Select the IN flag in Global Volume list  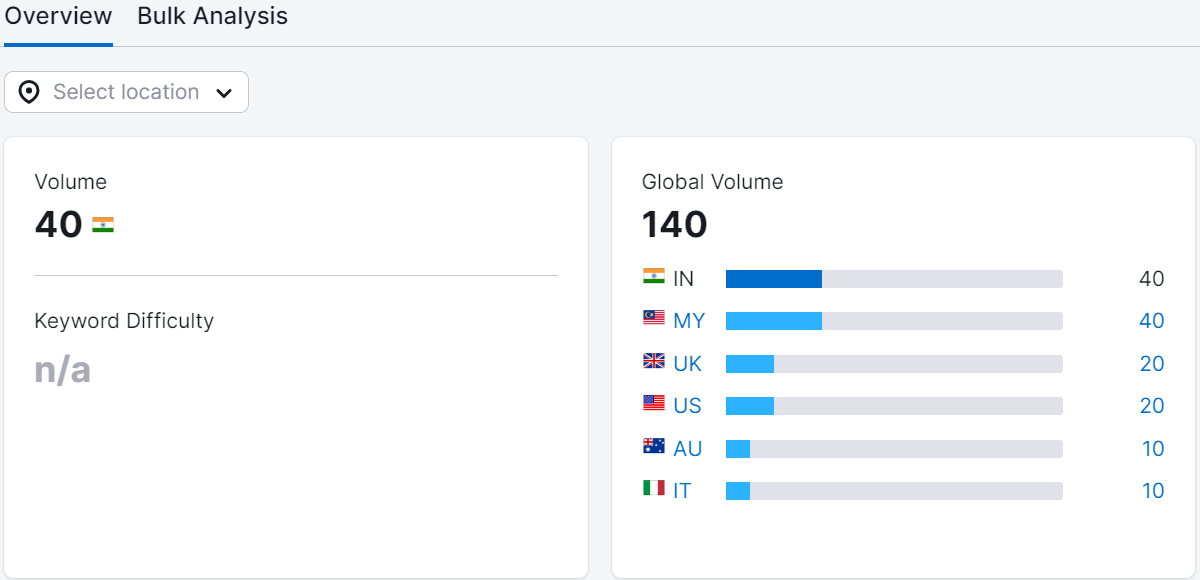[652, 278]
